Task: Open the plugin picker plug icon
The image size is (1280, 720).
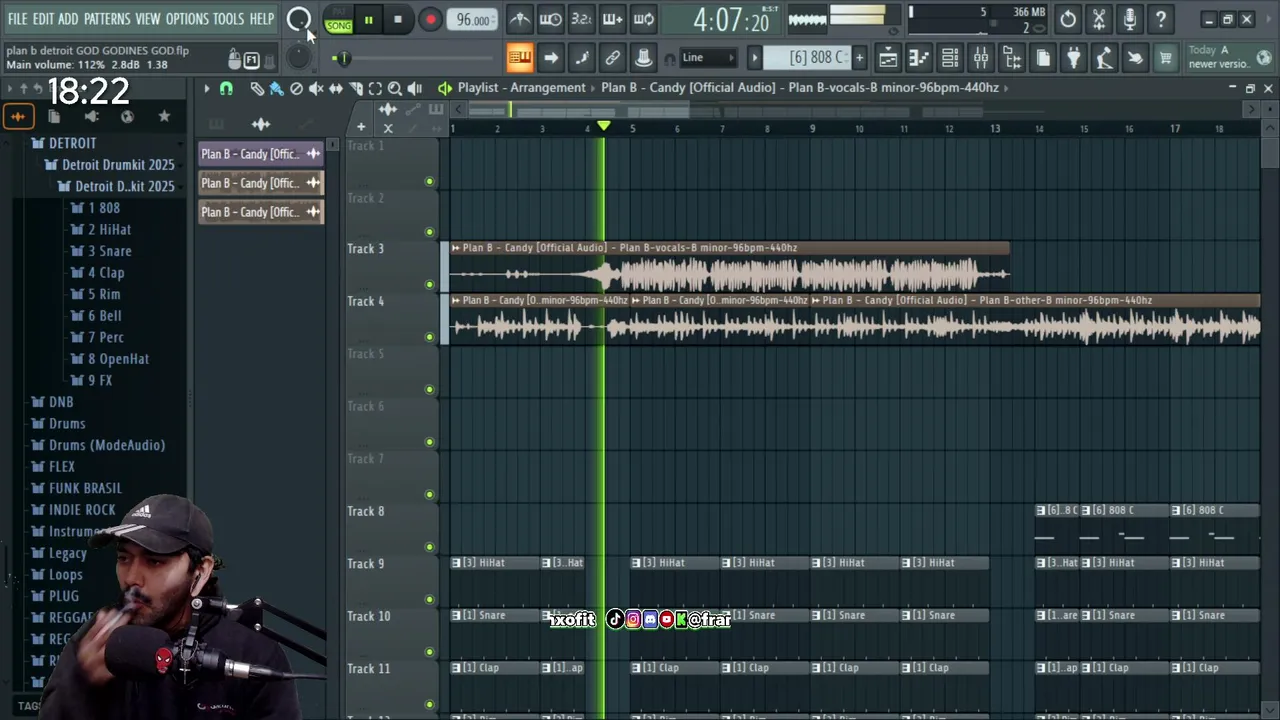Action: (x=1073, y=58)
